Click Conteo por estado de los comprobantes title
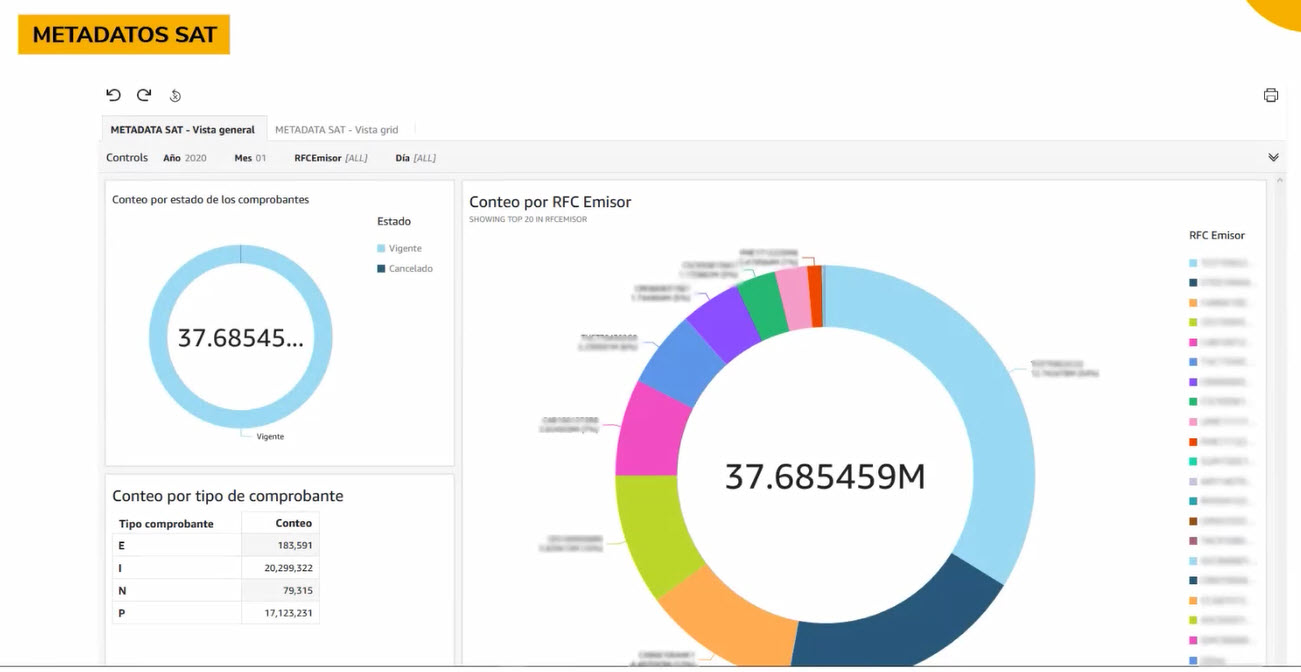The width and height of the screenshot is (1301, 672). click(x=210, y=200)
